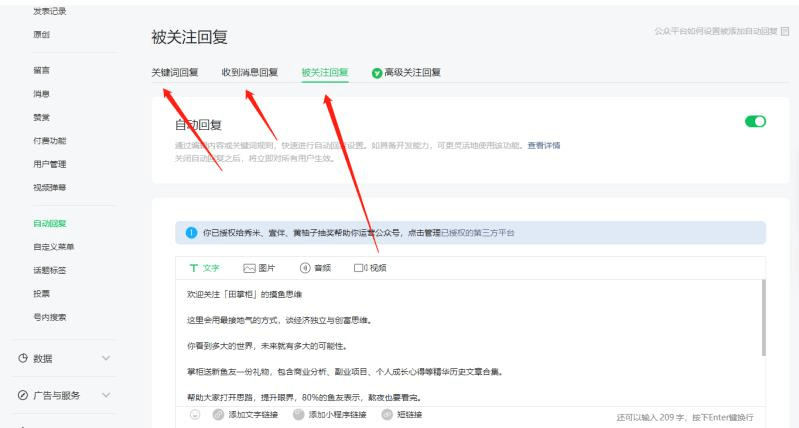Select the 视频 video reply type icon

(360, 268)
